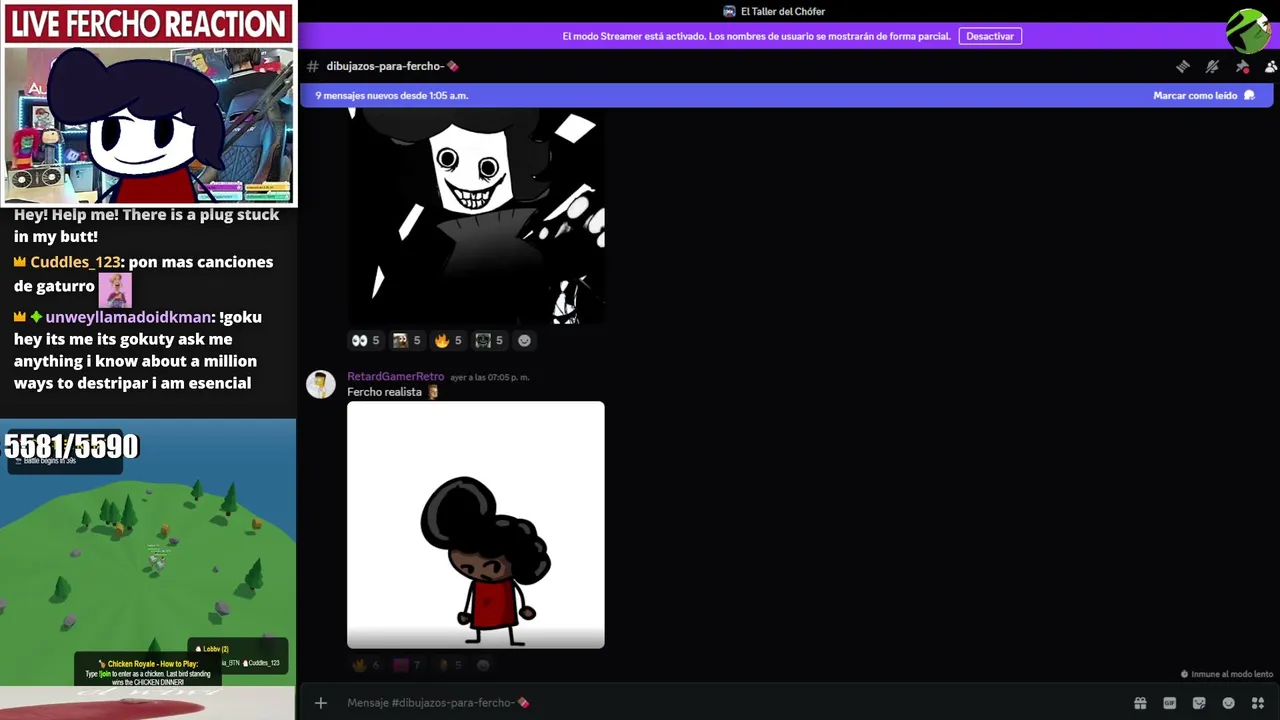The image size is (1280, 720).
Task: Toggle the brown face emoji reaction
Action: (x=406, y=341)
